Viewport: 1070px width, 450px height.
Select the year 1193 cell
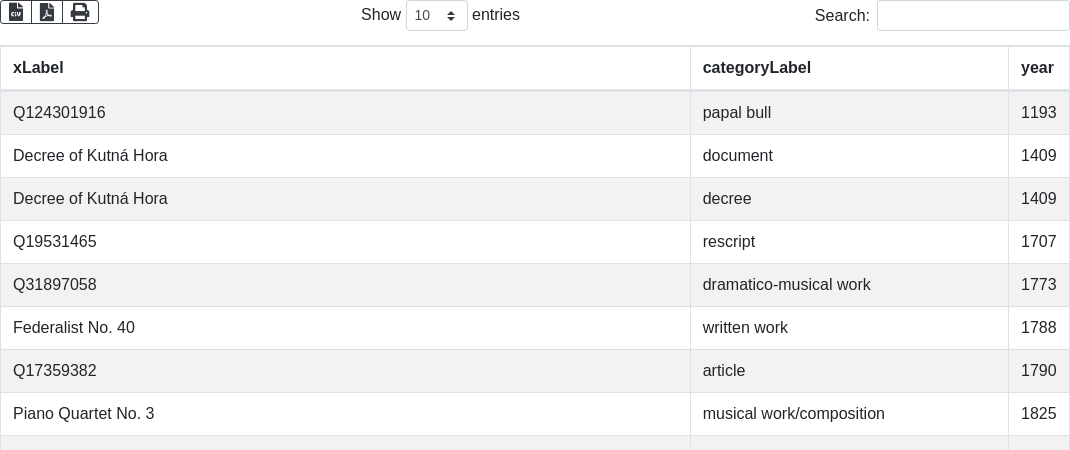pyautogui.click(x=1038, y=113)
